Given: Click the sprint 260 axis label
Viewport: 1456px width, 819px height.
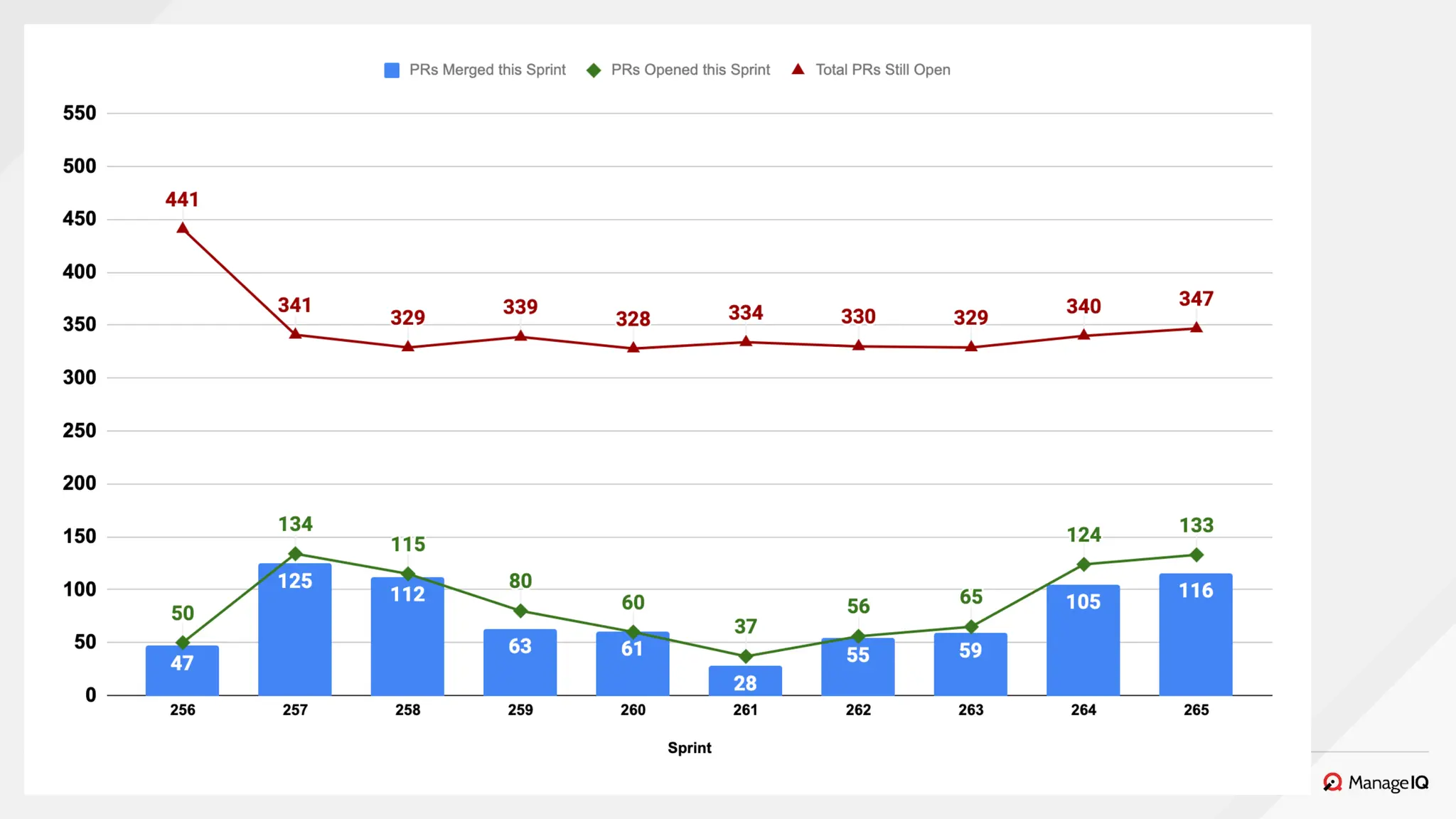Looking at the screenshot, I should click(633, 710).
